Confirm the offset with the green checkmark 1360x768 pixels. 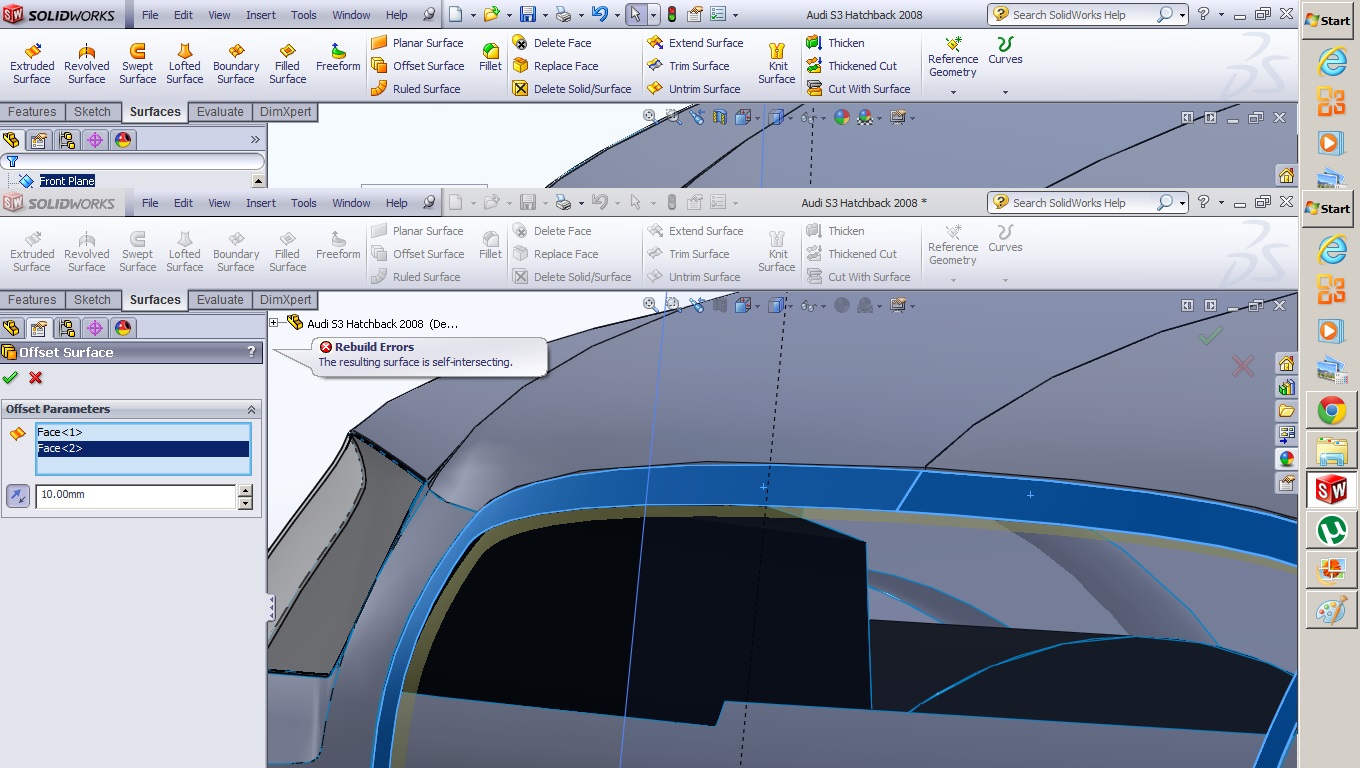11,378
